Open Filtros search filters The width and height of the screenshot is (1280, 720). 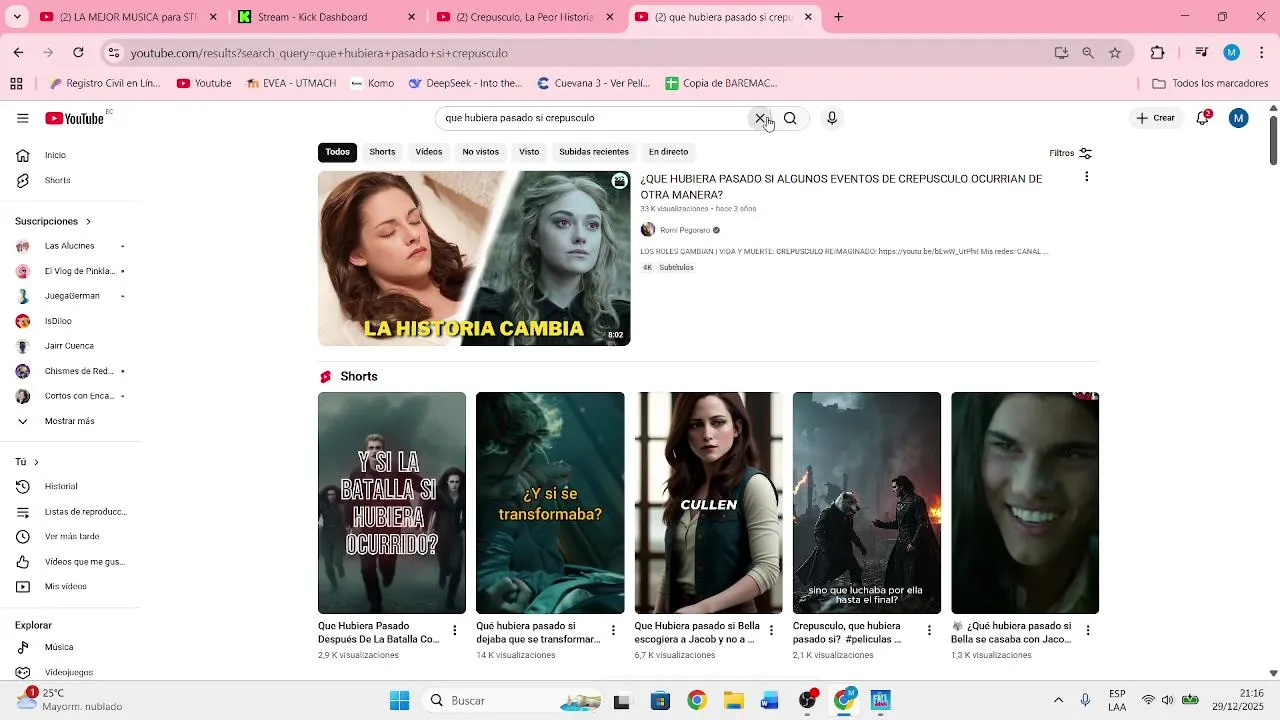click(x=1070, y=153)
